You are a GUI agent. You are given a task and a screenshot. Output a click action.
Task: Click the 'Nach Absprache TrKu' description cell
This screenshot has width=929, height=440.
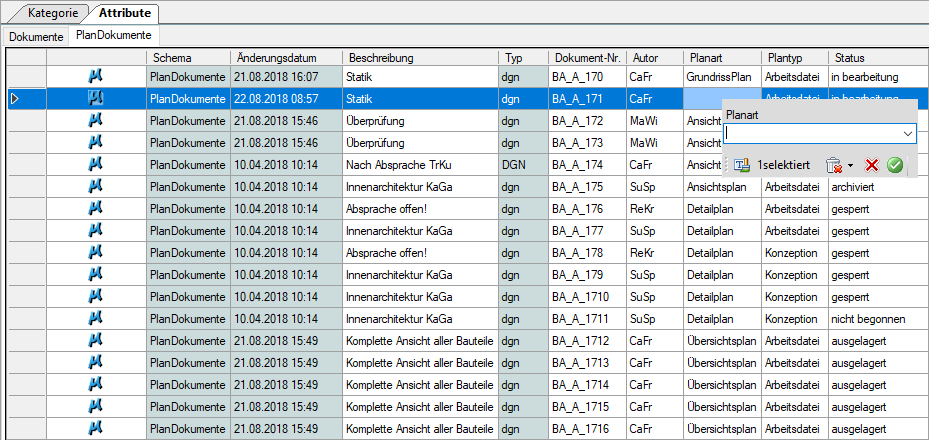pyautogui.click(x=421, y=165)
